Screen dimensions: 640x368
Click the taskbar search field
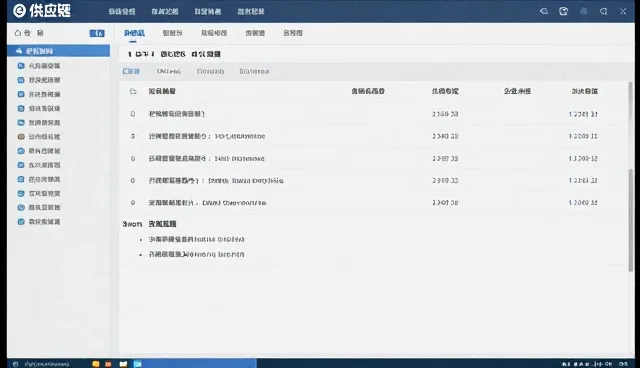coord(47,364)
